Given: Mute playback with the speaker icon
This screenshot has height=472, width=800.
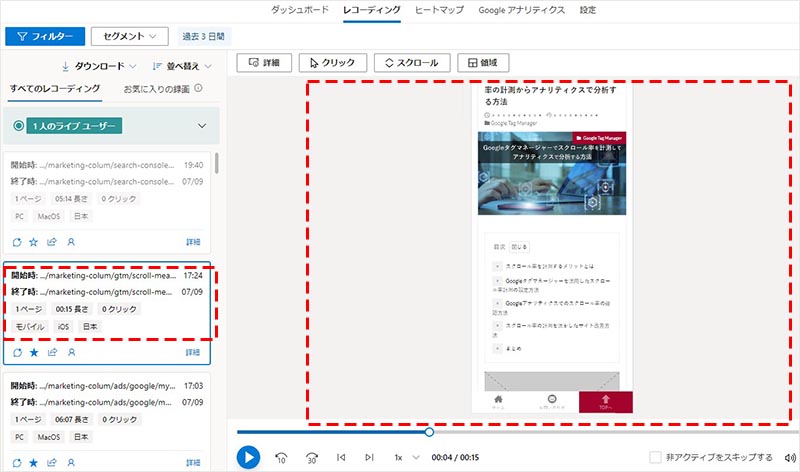Looking at the screenshot, I should click(790, 458).
